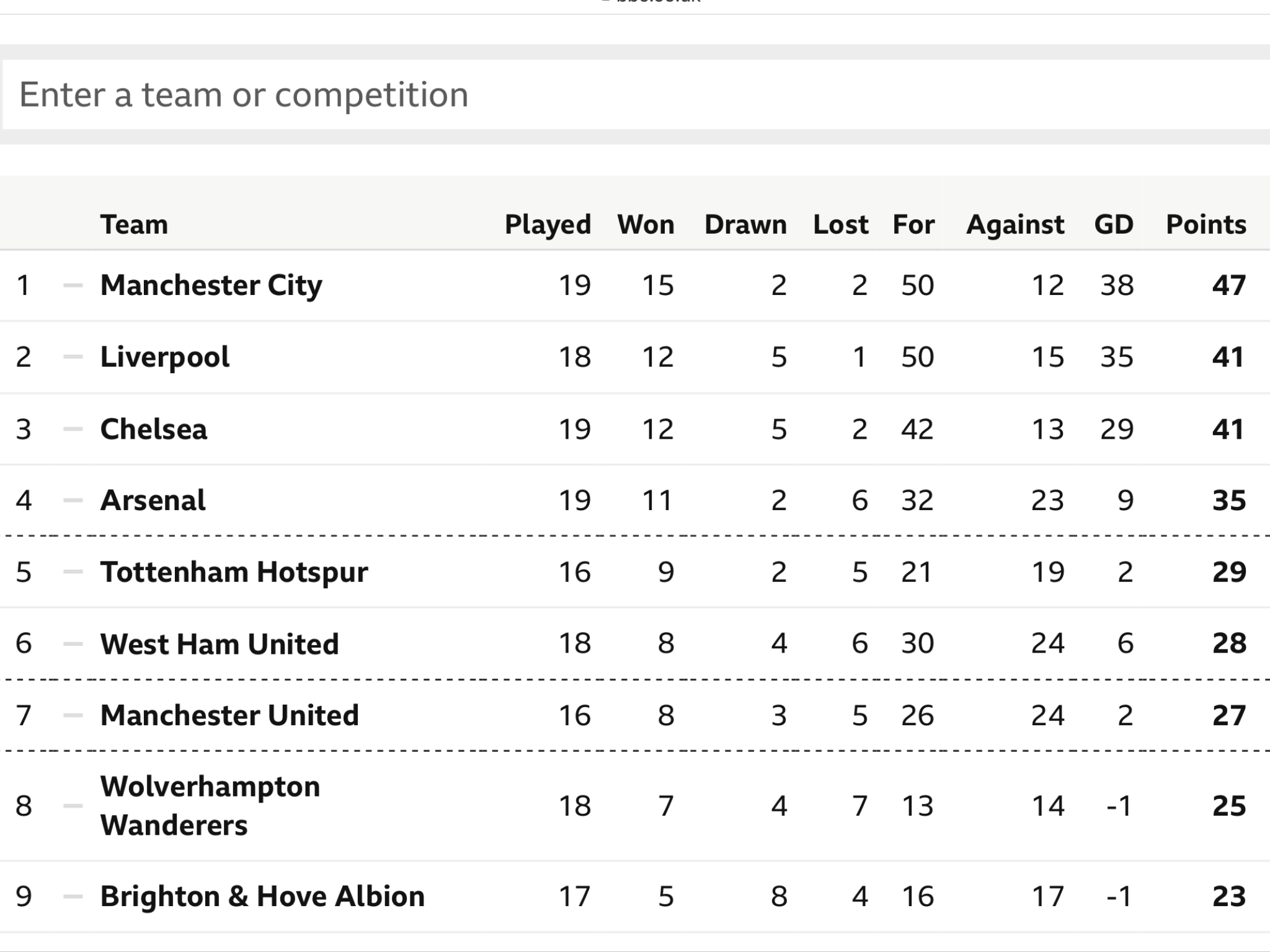Screen dimensions: 1270x952
Task: Open Manchester United team link
Action: pyautogui.click(x=229, y=715)
